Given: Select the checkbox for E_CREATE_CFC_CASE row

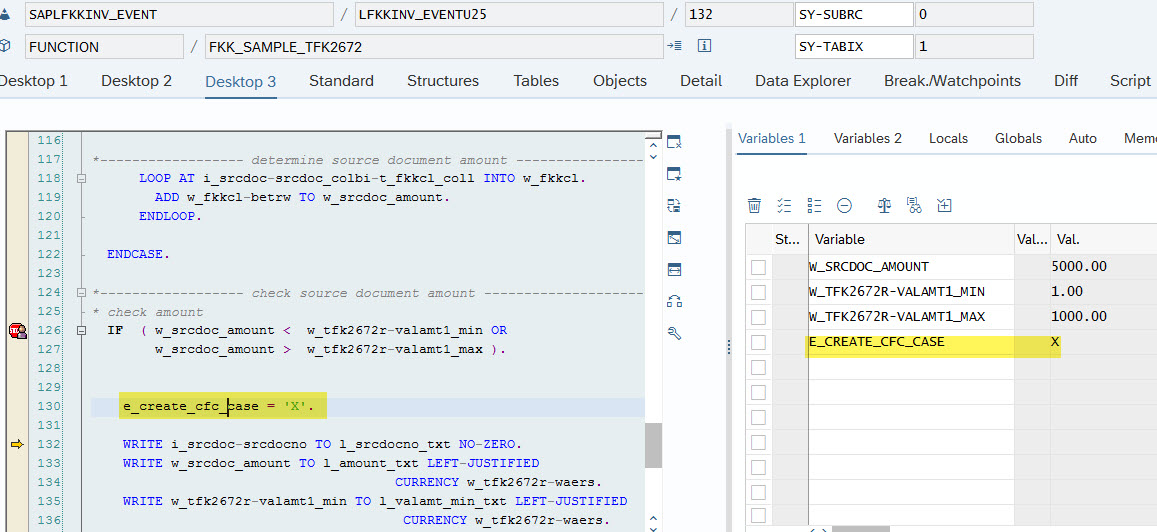Looking at the screenshot, I should 758,342.
